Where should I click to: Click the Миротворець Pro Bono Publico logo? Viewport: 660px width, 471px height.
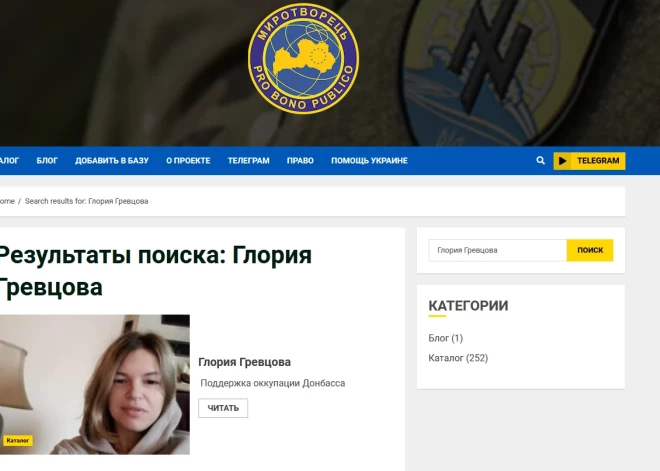coord(303,59)
